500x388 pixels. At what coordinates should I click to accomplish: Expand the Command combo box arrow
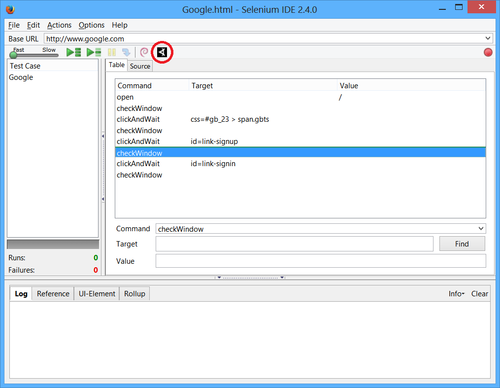click(x=481, y=229)
